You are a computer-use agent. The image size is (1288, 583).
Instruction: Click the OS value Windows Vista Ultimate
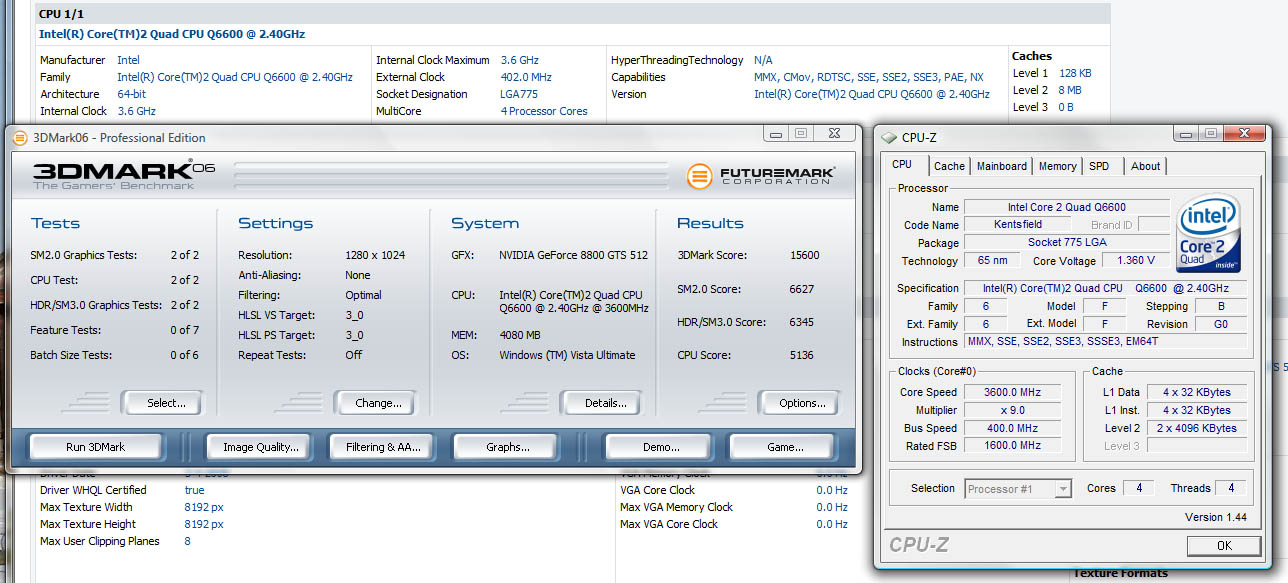tap(567, 355)
